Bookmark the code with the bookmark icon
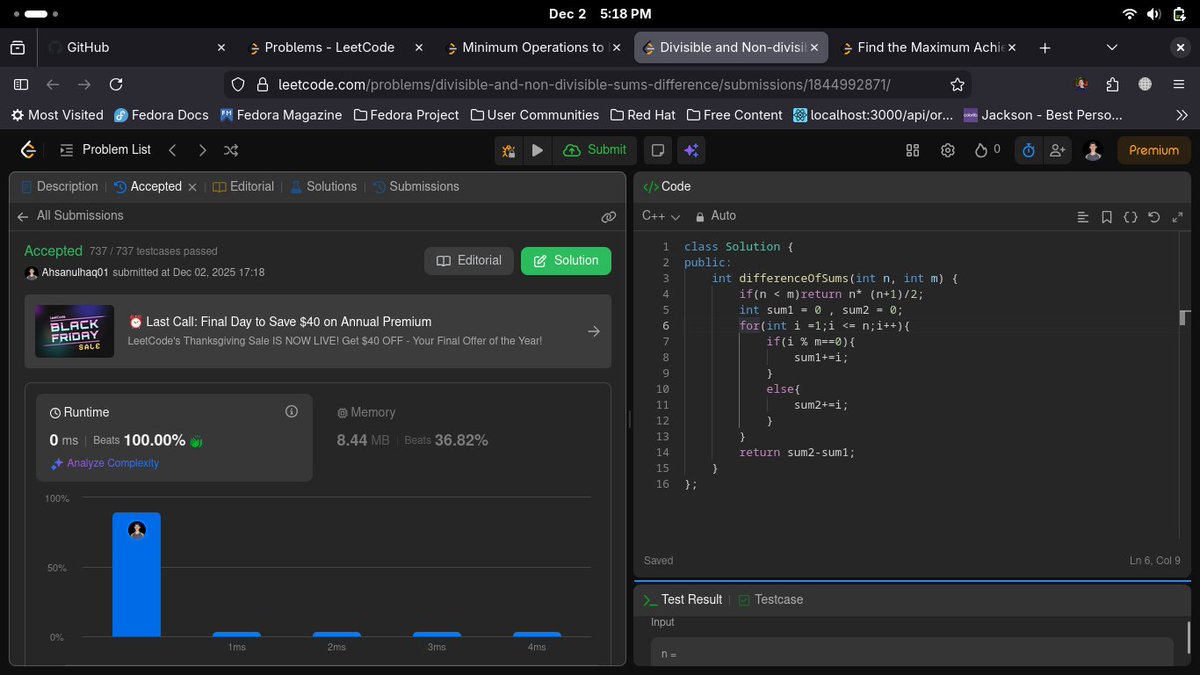 click(1107, 217)
